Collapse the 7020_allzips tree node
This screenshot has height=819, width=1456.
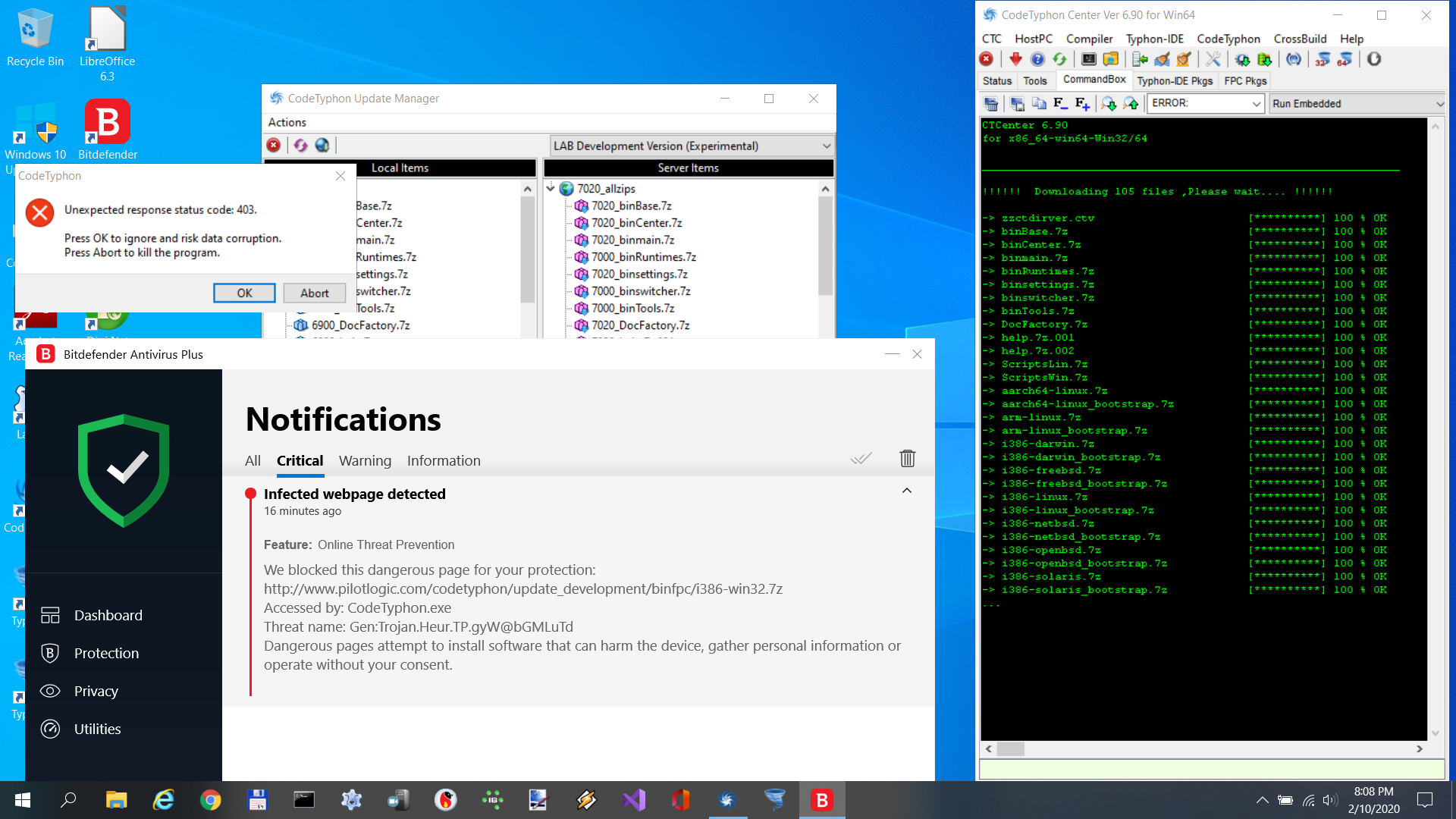(x=551, y=188)
